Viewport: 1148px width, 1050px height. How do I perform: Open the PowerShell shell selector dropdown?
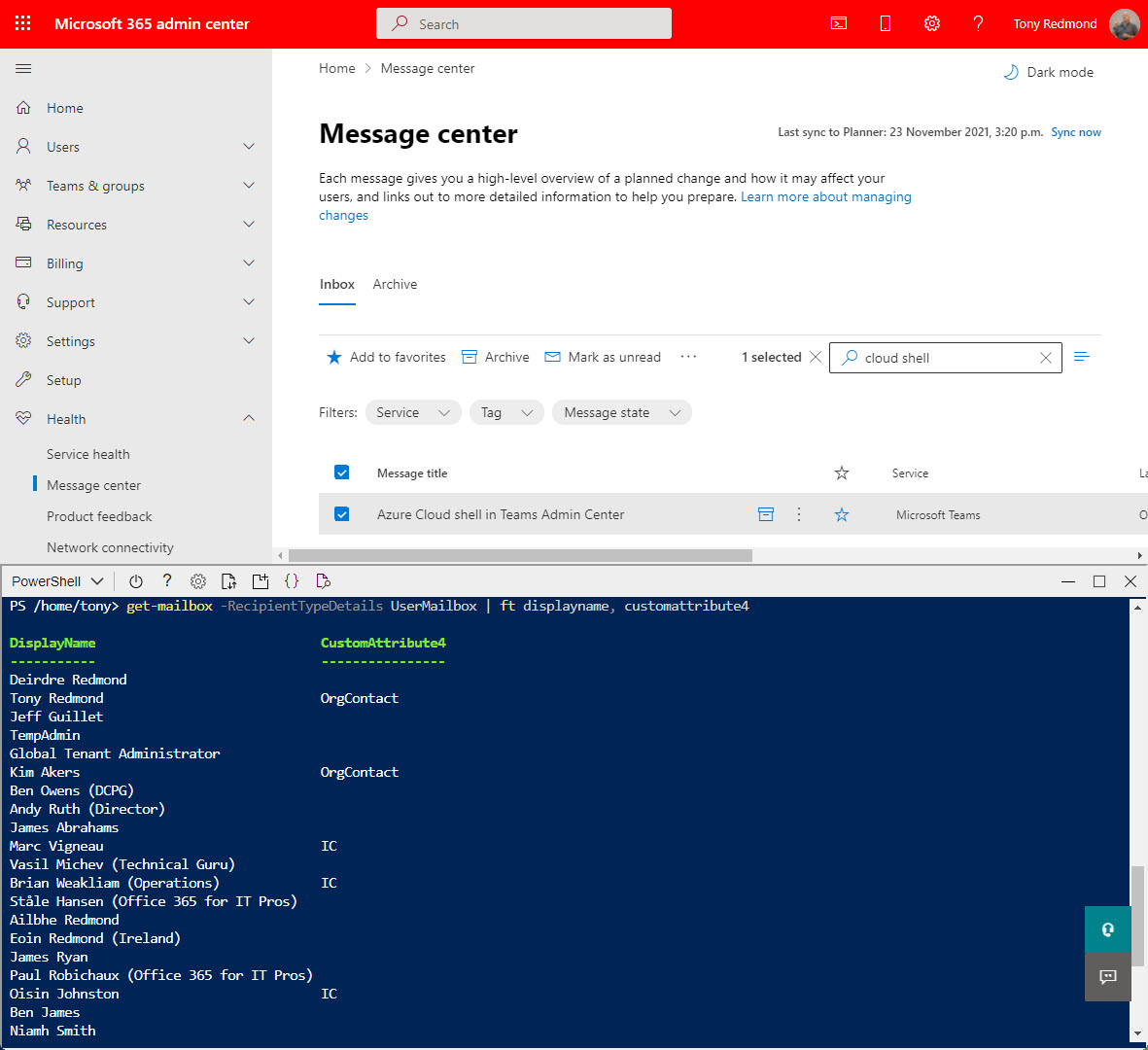click(x=55, y=580)
